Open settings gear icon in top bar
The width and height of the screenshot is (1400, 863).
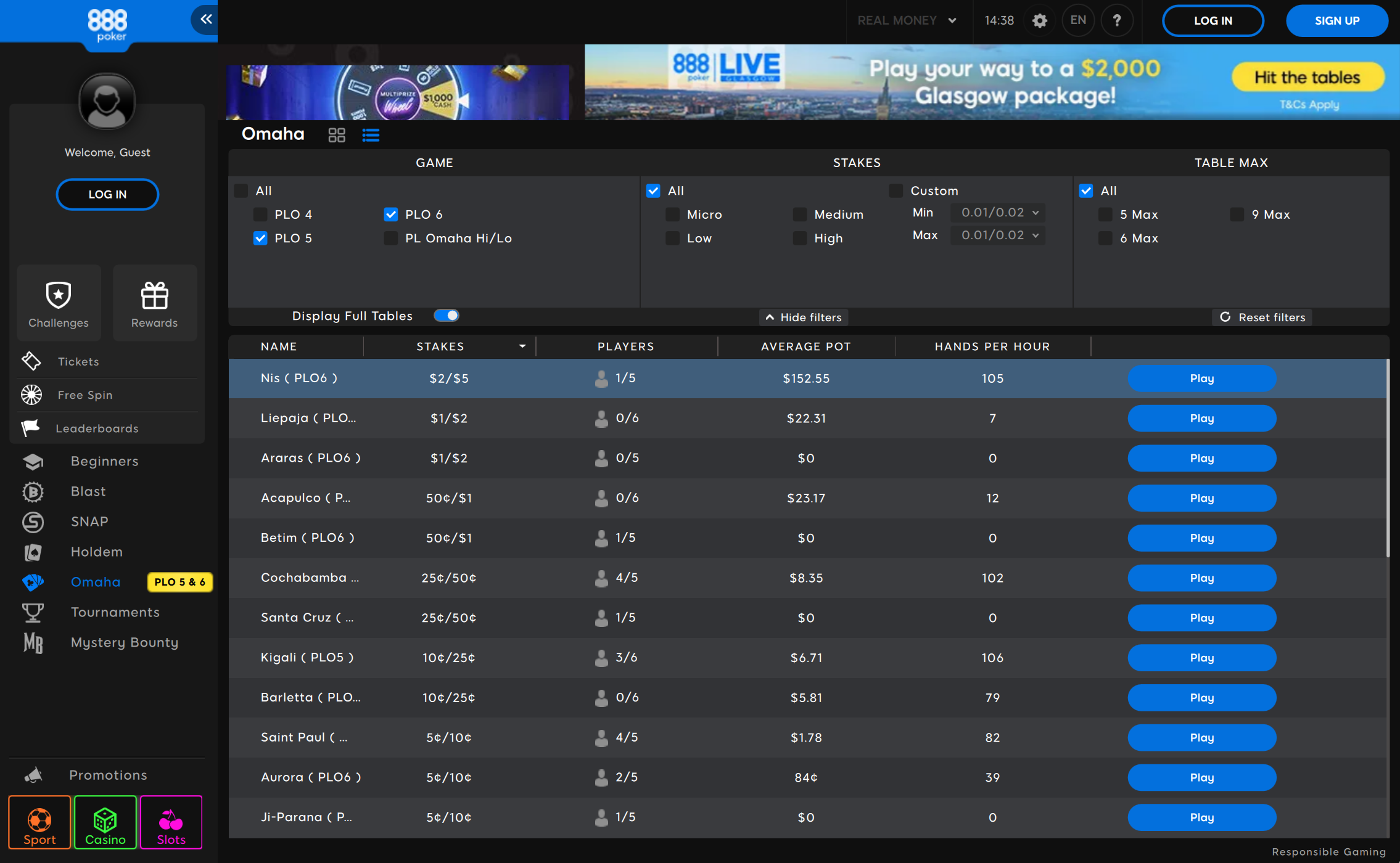[1040, 21]
